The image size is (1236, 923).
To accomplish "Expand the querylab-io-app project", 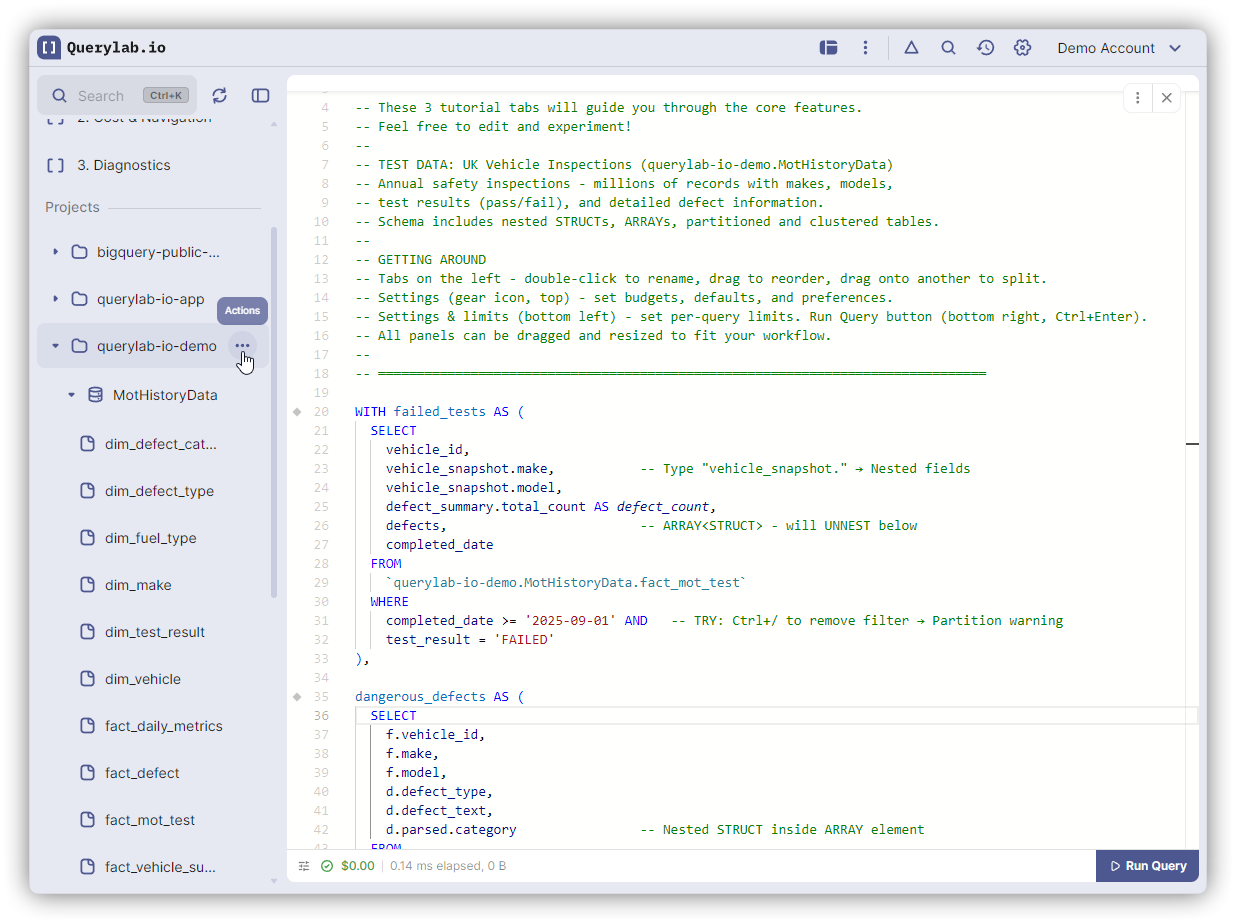I will pyautogui.click(x=56, y=299).
